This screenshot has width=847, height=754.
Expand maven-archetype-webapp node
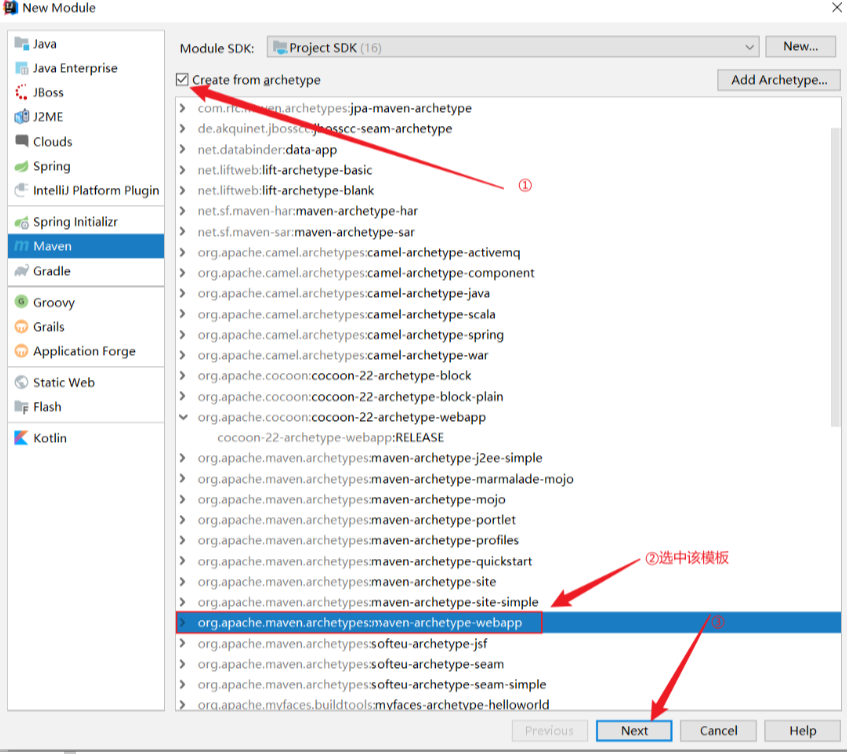(183, 623)
